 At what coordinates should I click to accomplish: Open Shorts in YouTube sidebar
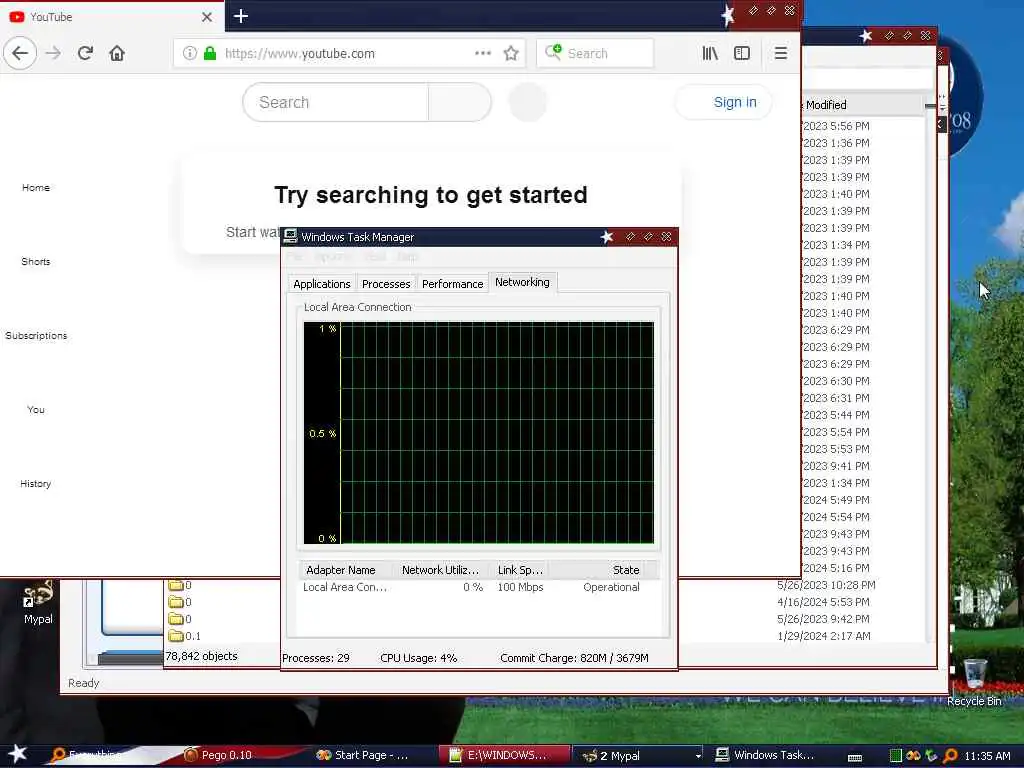36,261
